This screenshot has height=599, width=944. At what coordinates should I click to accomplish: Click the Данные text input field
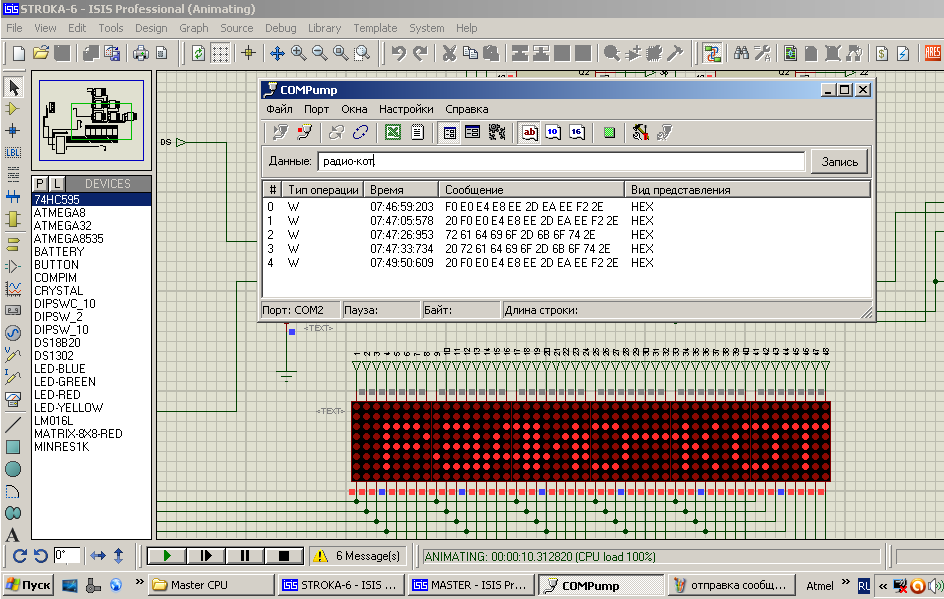pyautogui.click(x=560, y=161)
